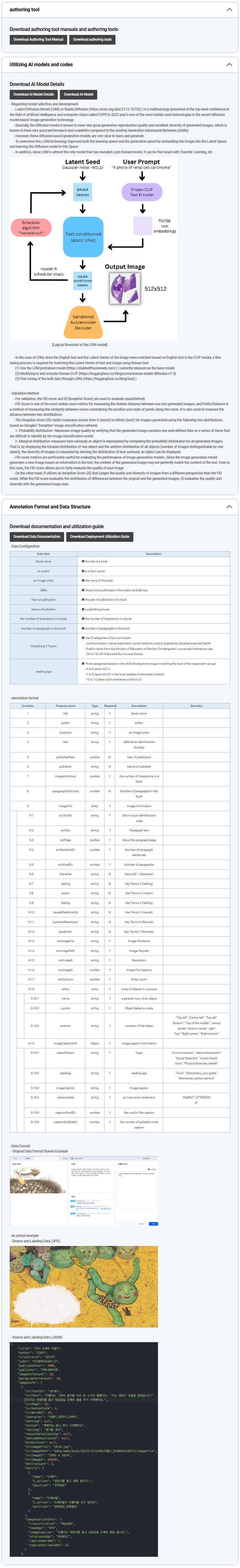Click Download Data Documentation button

[36, 537]
